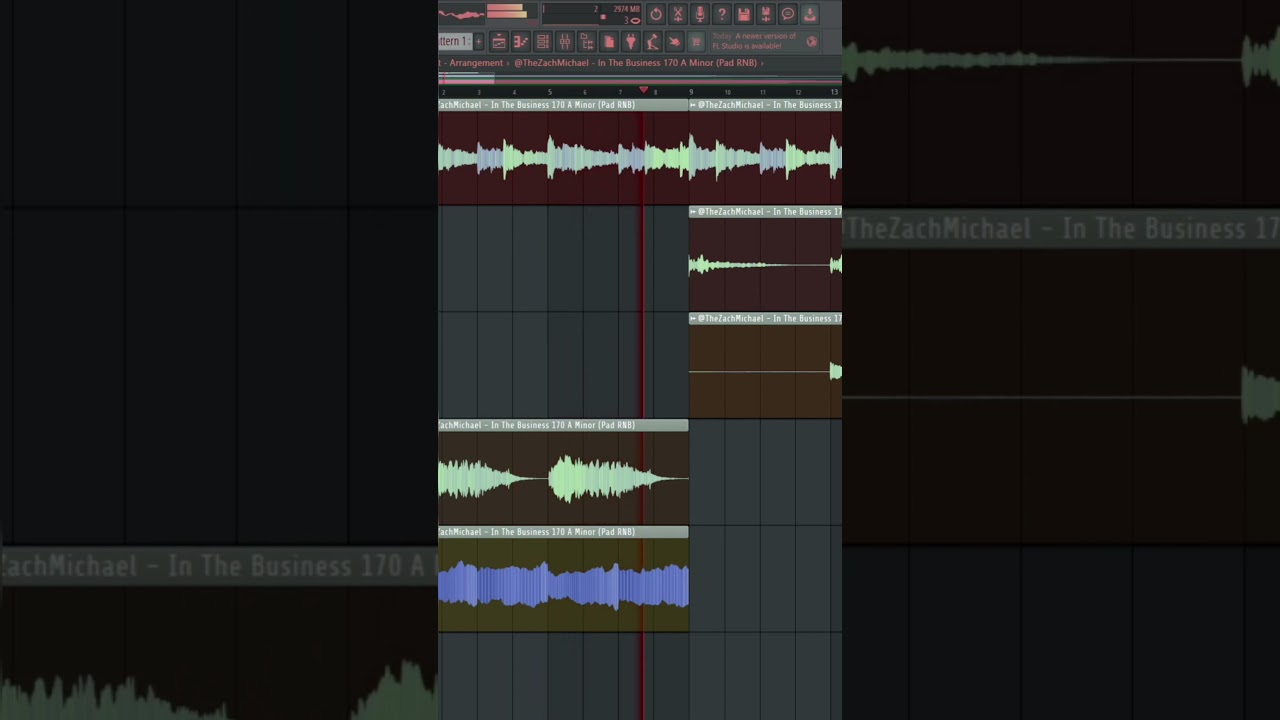Save the project with the floppy icon
Screen dimensions: 1280x720
[744, 14]
